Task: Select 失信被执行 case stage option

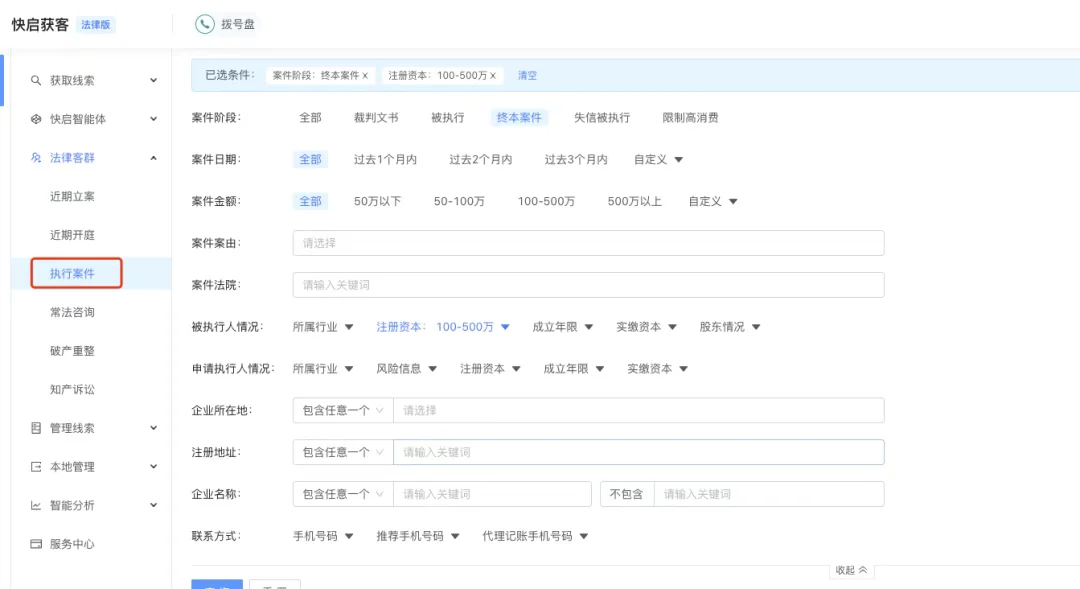Action: point(602,116)
